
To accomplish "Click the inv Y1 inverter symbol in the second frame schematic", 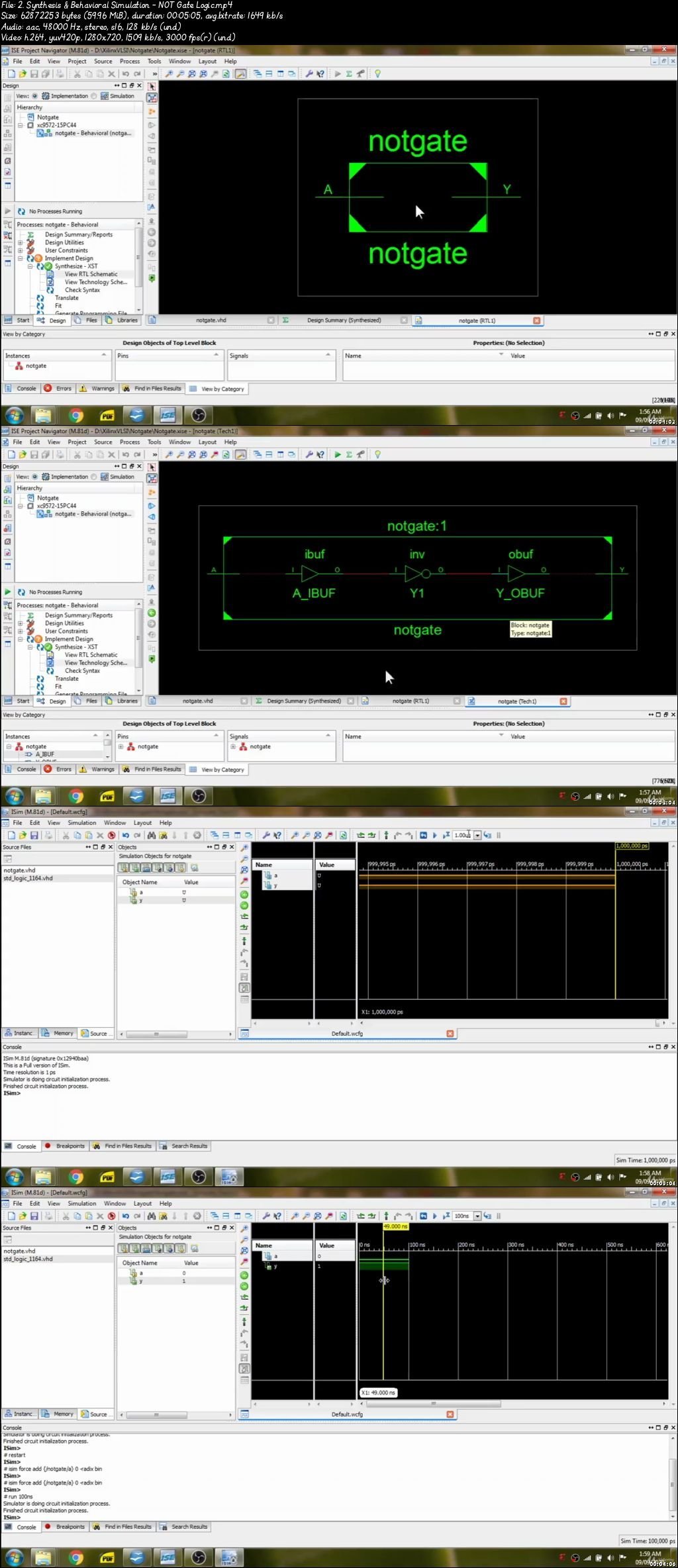I will tap(417, 573).
